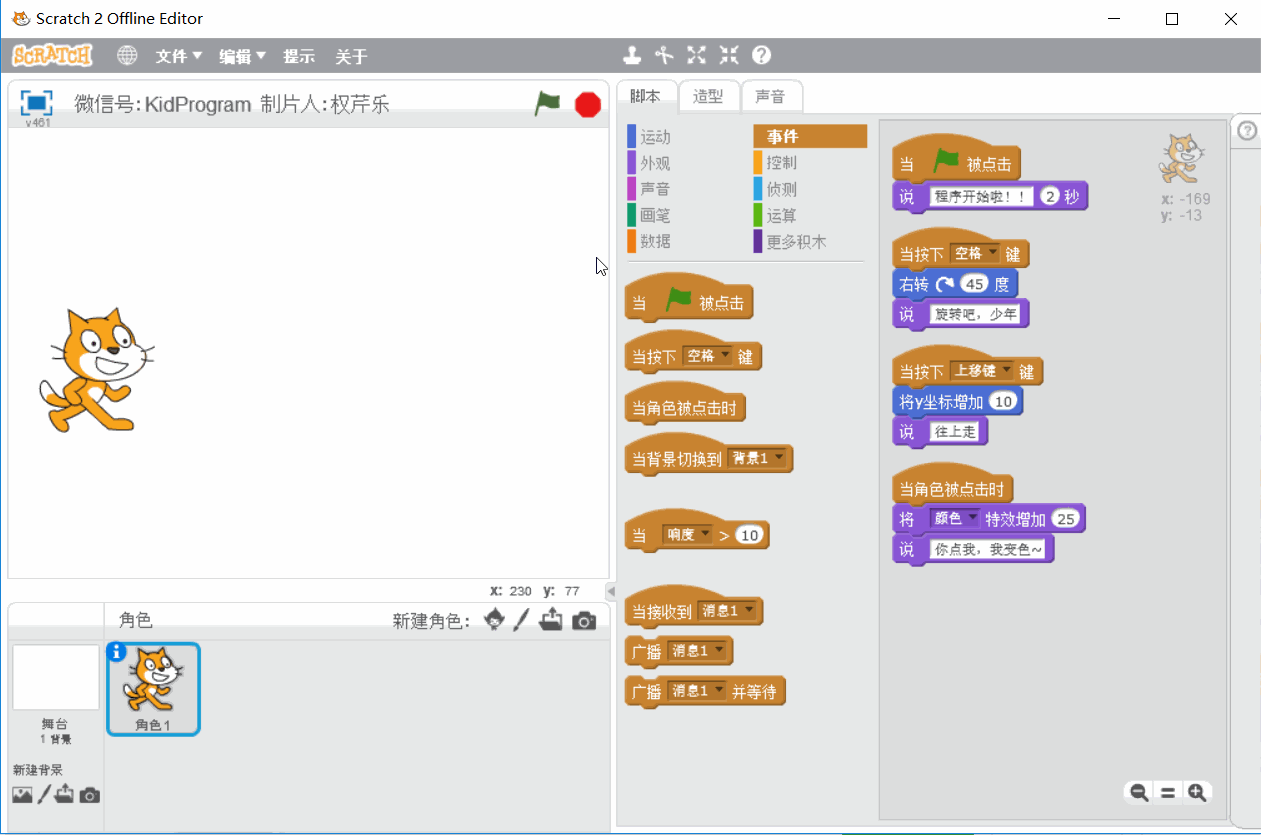
Task: Open 背景1 dropdown on backdrop switch block
Action: pos(757,459)
